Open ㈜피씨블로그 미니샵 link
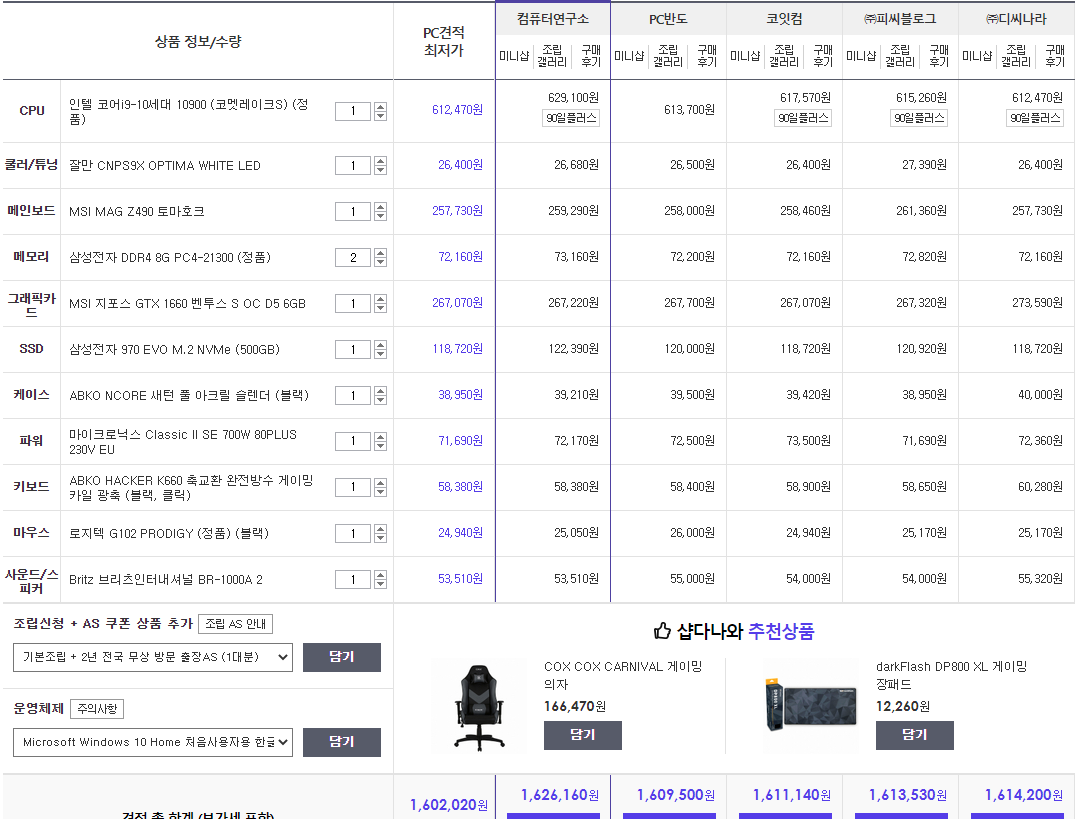The height and width of the screenshot is (819, 1079). pos(861,56)
